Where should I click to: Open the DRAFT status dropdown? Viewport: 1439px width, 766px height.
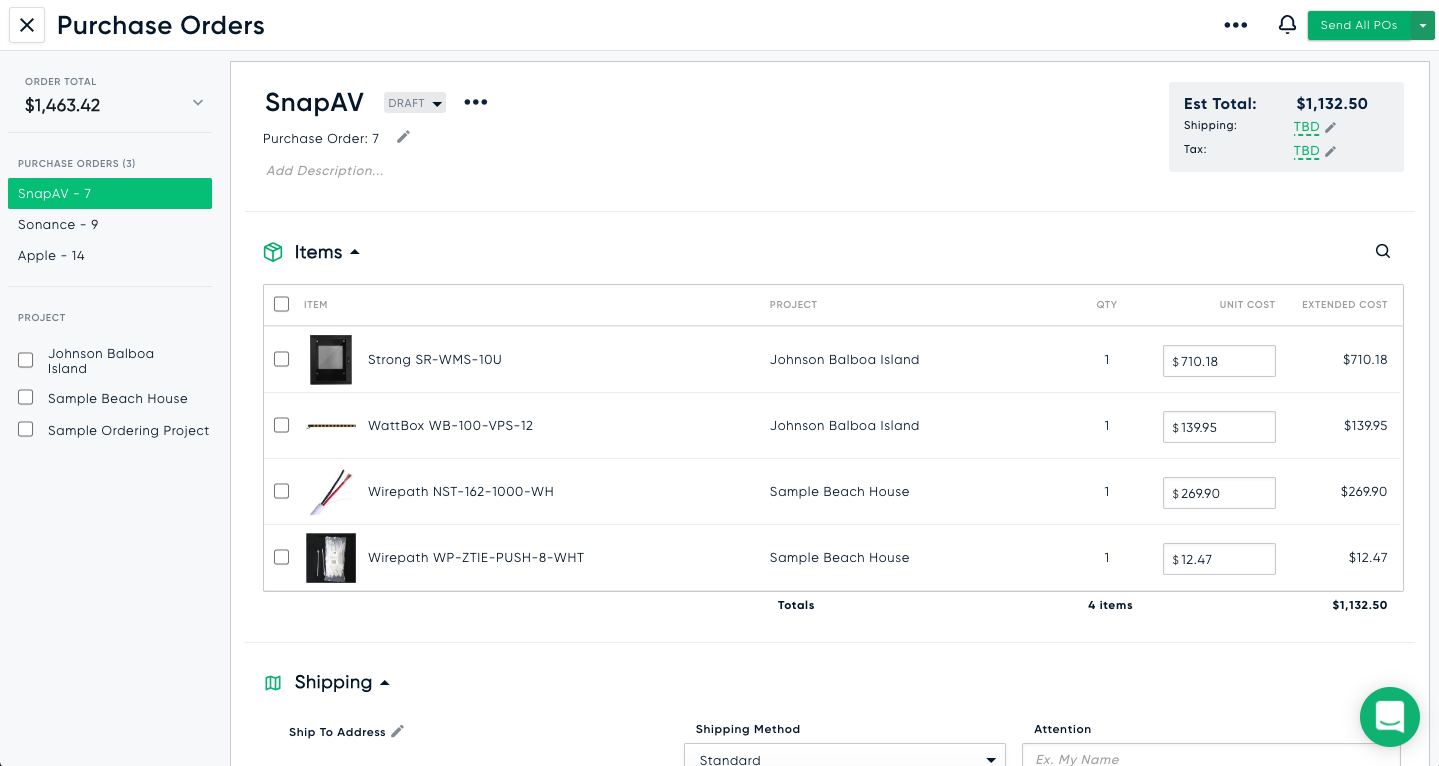click(x=415, y=103)
